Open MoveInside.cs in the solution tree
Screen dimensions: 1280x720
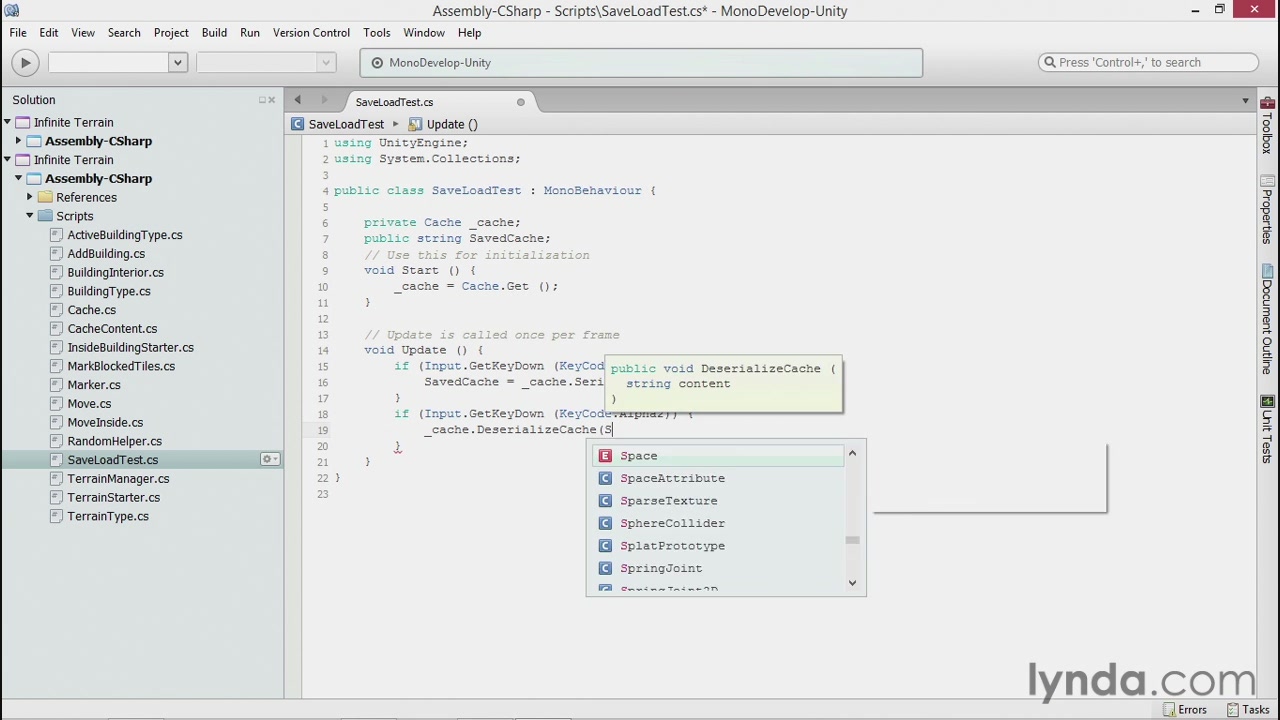[x=105, y=422]
